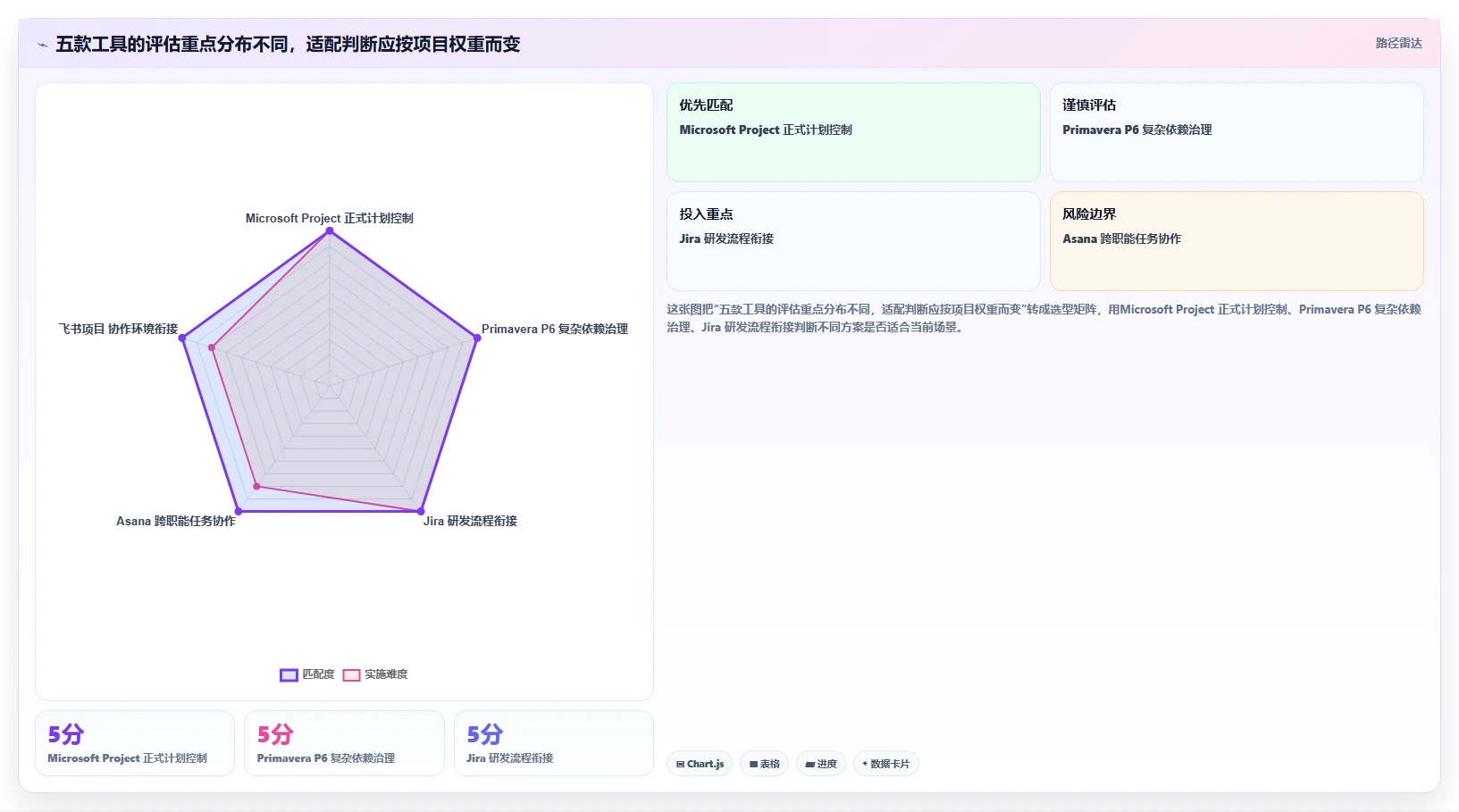Click the summary paragraph starting 这张图把
The image size is (1459, 812).
[1044, 318]
